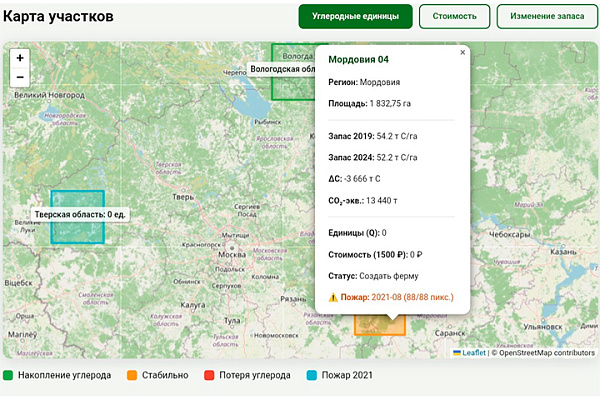Click the Вологодская обл tooltip label

(282, 69)
